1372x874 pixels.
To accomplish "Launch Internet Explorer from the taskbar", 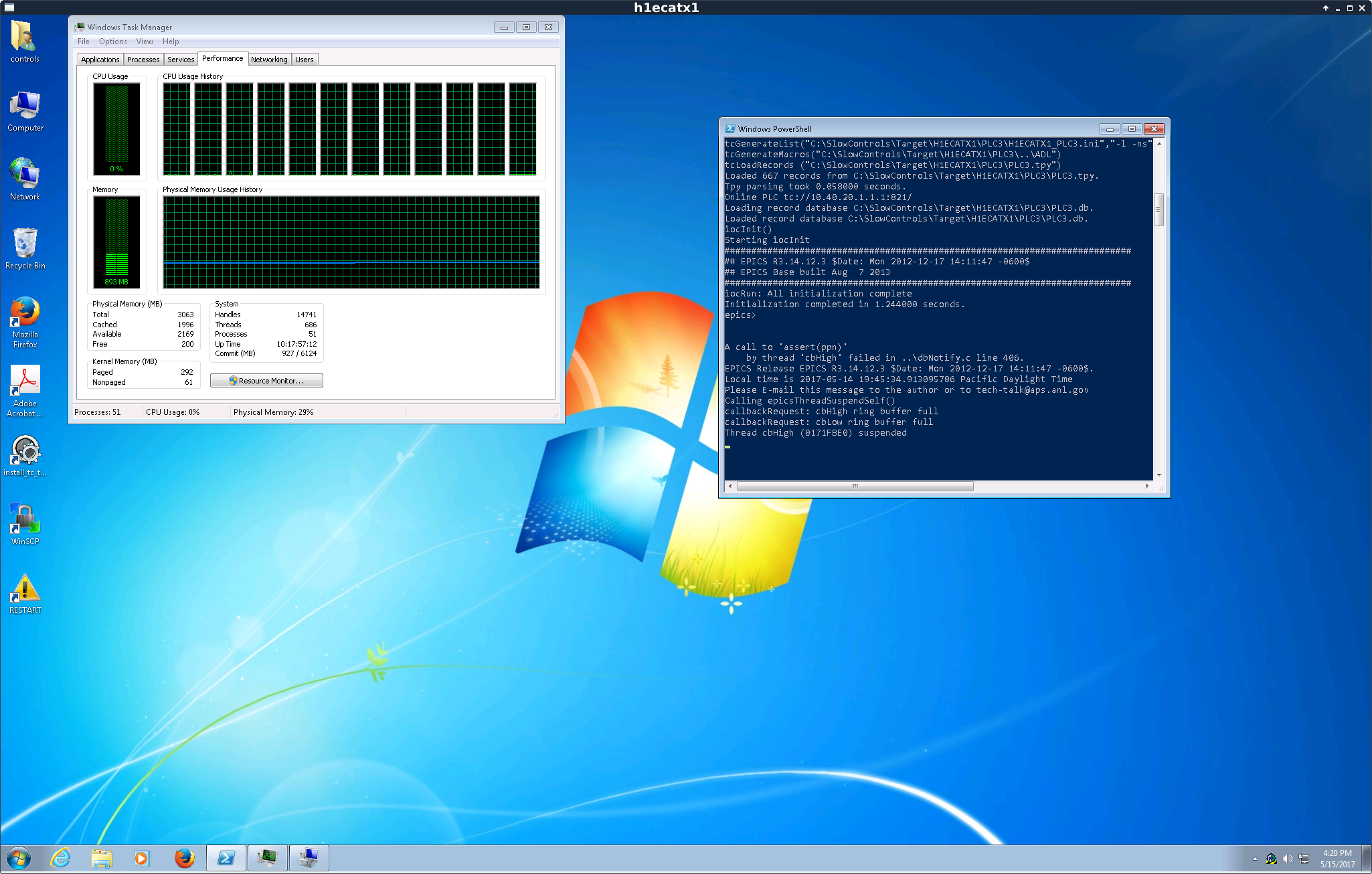I will point(61,858).
